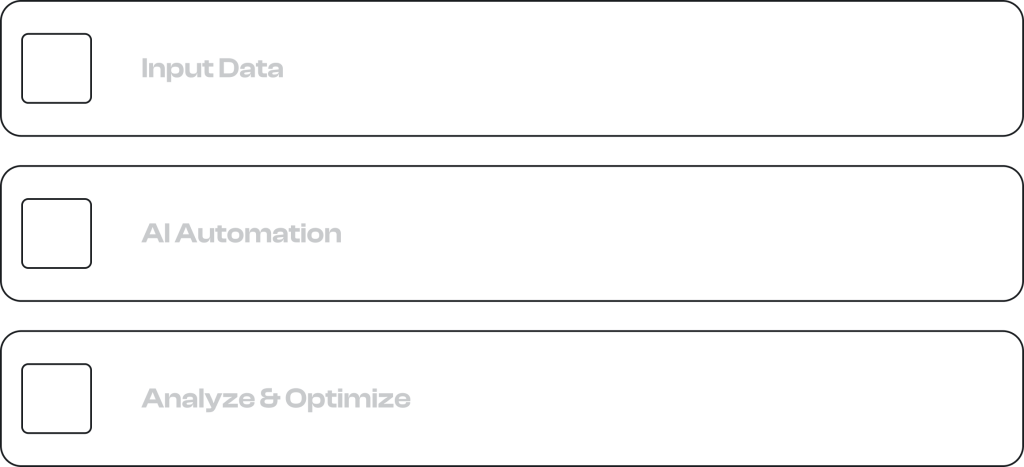This screenshot has width=1024, height=467.
Task: Click empty space right of AI Automation label
Action: pyautogui.click(x=650, y=233)
